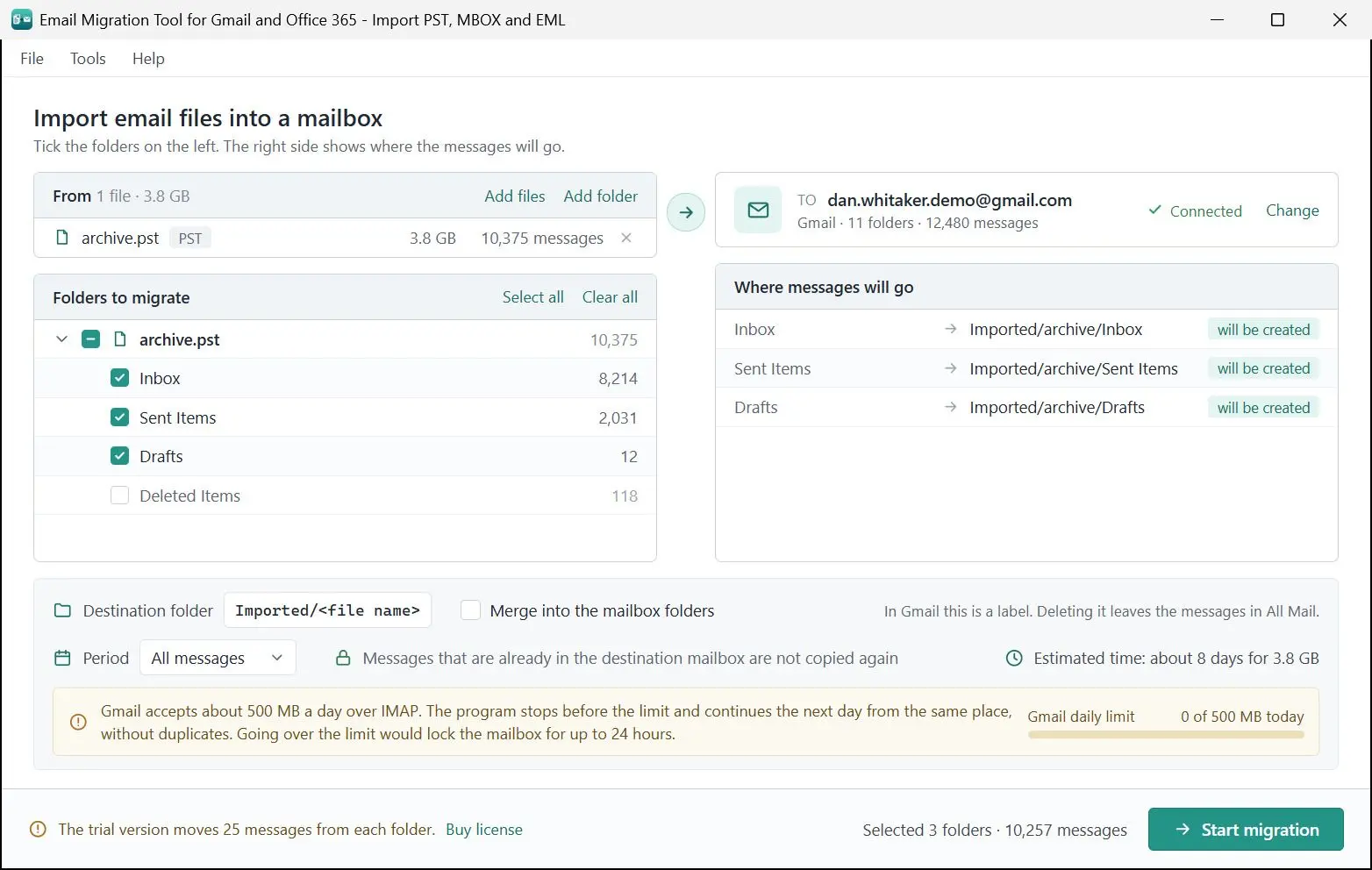This screenshot has height=870, width=1372.
Task: Click the Connected checkmark icon
Action: pyautogui.click(x=1155, y=210)
